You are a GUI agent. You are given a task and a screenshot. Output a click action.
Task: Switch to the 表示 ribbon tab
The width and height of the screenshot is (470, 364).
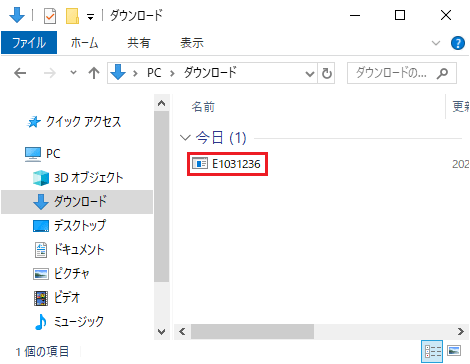click(x=192, y=43)
